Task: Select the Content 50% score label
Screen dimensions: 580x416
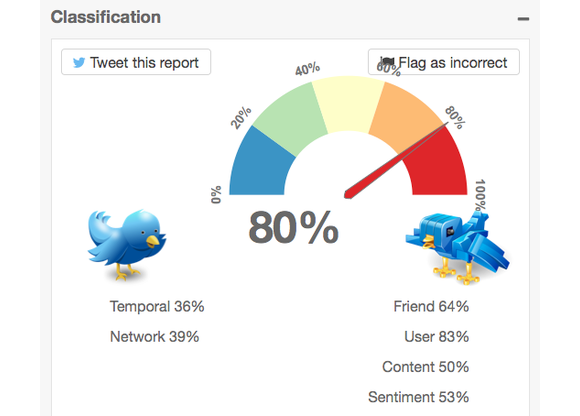Action: [x=425, y=367]
